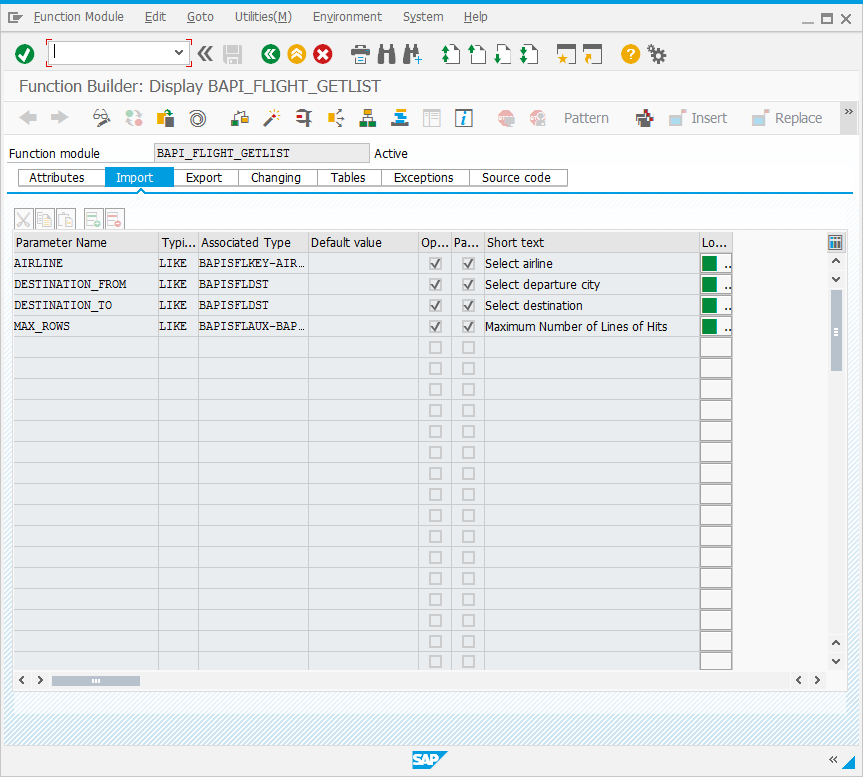Click the Activate magic wand icon
The height and width of the screenshot is (777, 863).
(x=271, y=118)
